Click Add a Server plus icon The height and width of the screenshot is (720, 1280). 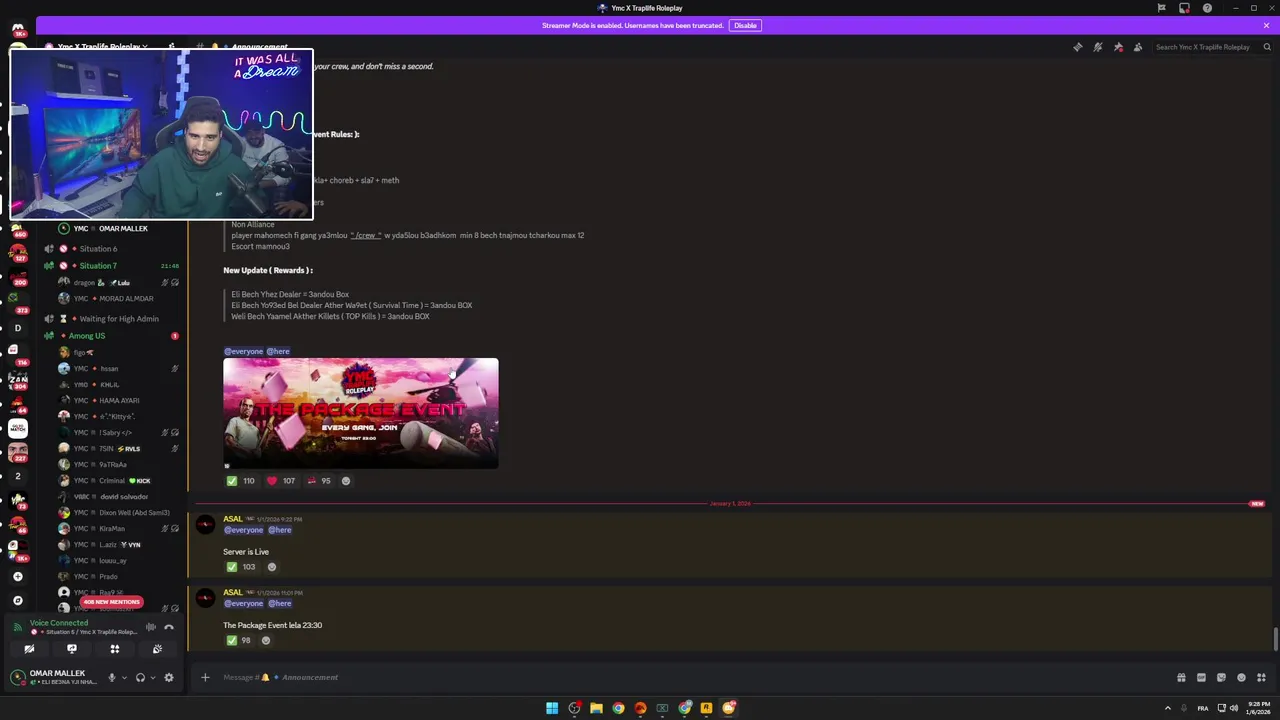(17, 577)
